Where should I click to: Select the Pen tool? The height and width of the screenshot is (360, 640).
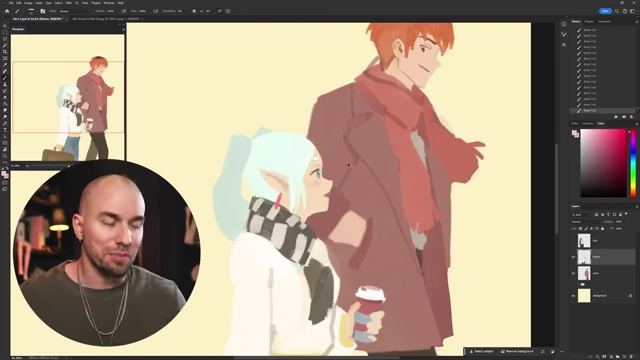click(5, 123)
